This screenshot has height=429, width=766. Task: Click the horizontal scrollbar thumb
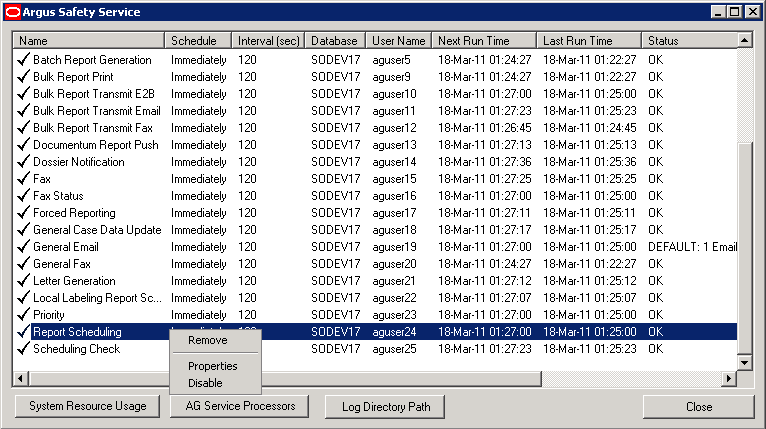[285, 378]
